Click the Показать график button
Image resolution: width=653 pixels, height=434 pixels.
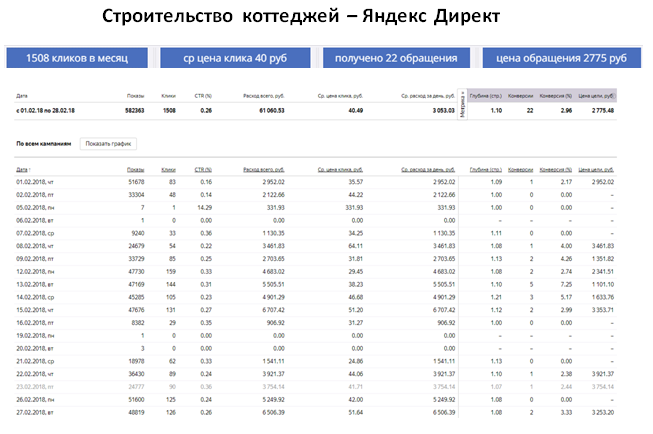point(108,144)
